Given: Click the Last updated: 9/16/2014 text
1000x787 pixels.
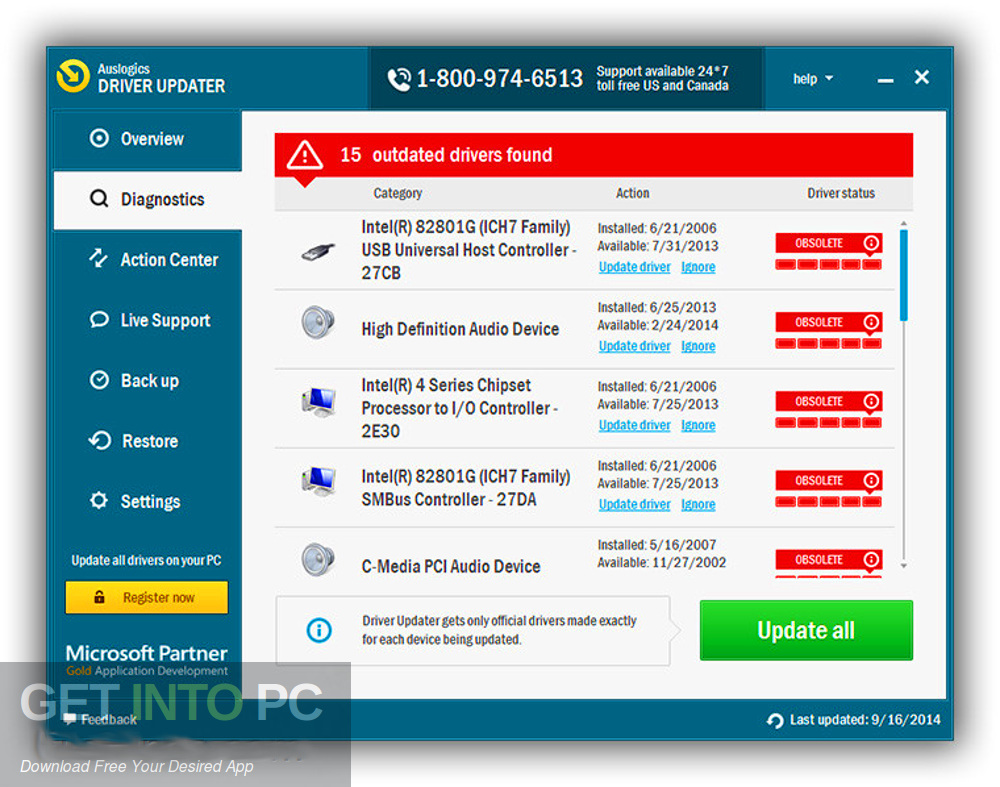Looking at the screenshot, I should point(865,720).
